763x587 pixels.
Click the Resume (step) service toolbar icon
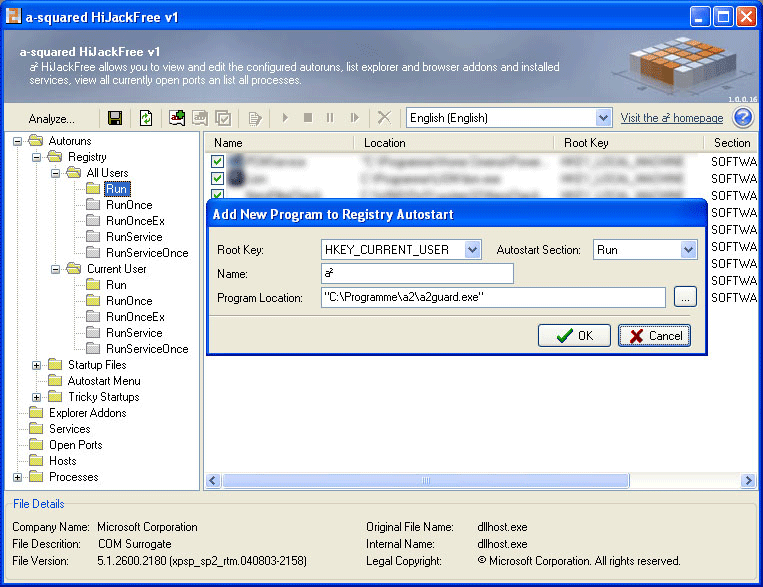[354, 118]
